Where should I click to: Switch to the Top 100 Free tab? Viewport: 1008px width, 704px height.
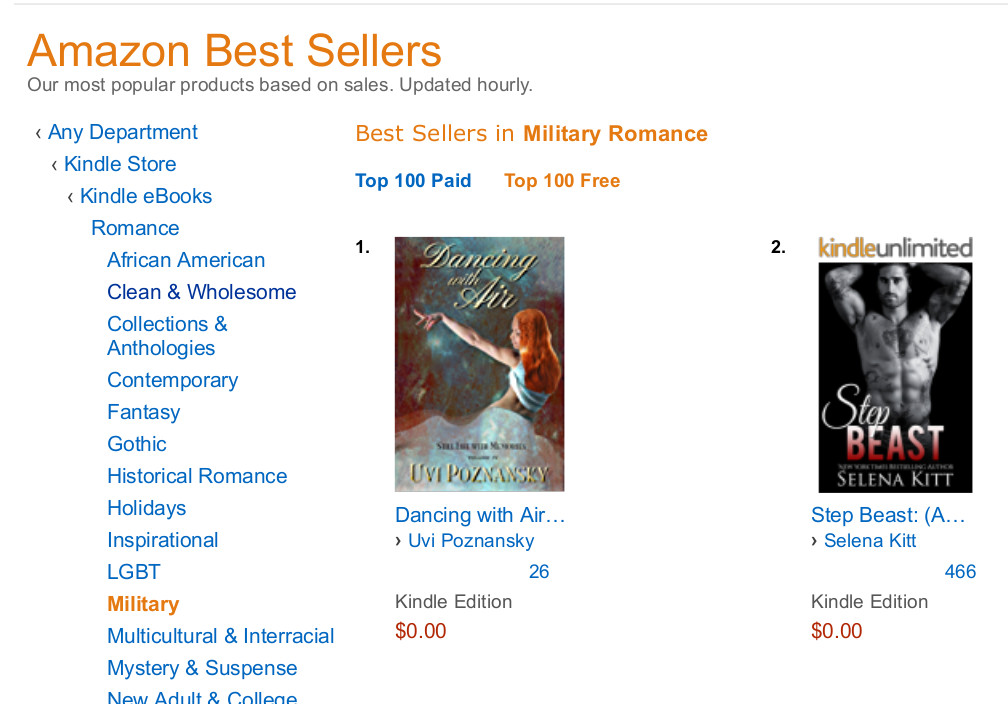tap(562, 181)
